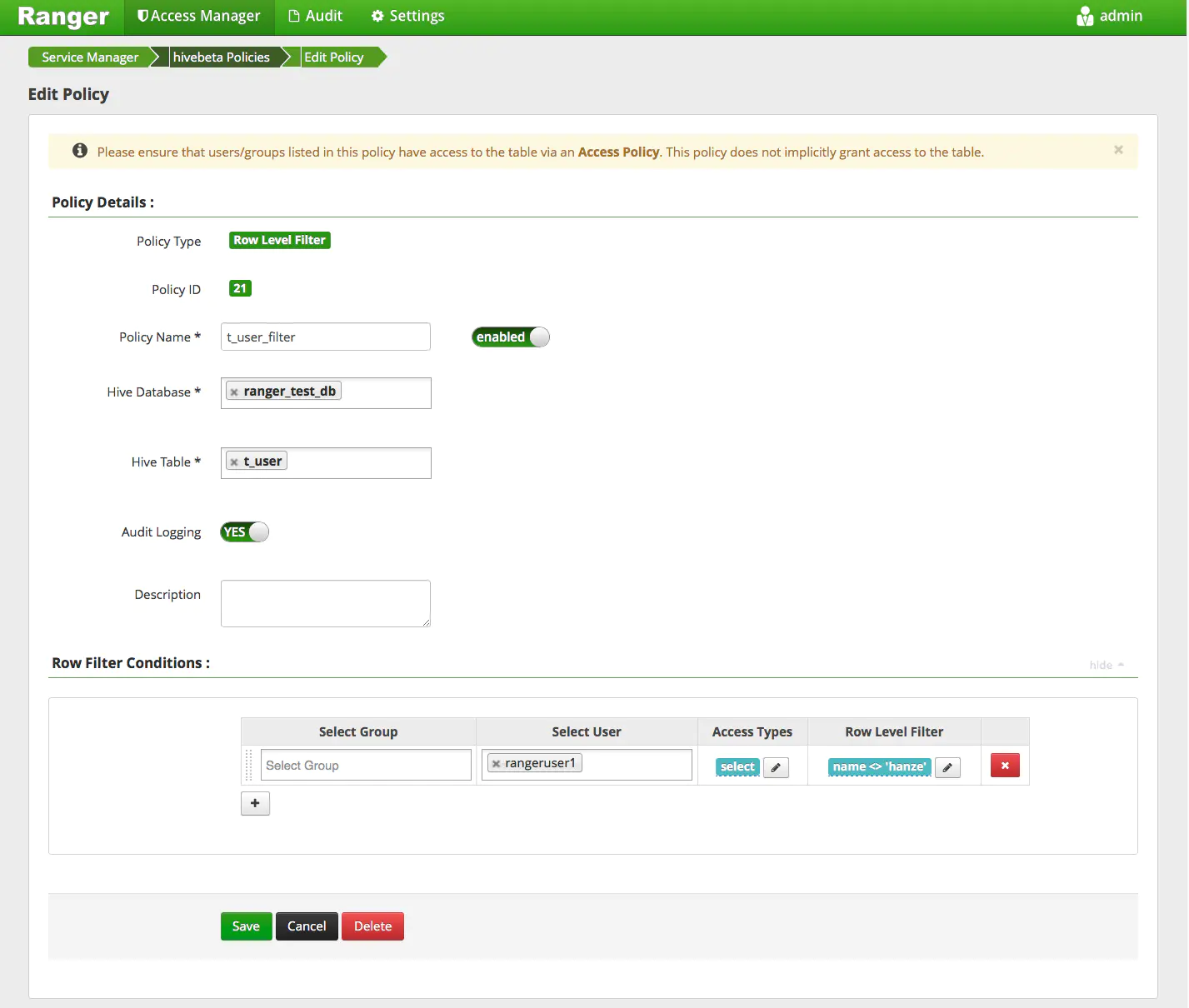The image size is (1189, 1008).
Task: Delete this policy
Action: pos(372,926)
